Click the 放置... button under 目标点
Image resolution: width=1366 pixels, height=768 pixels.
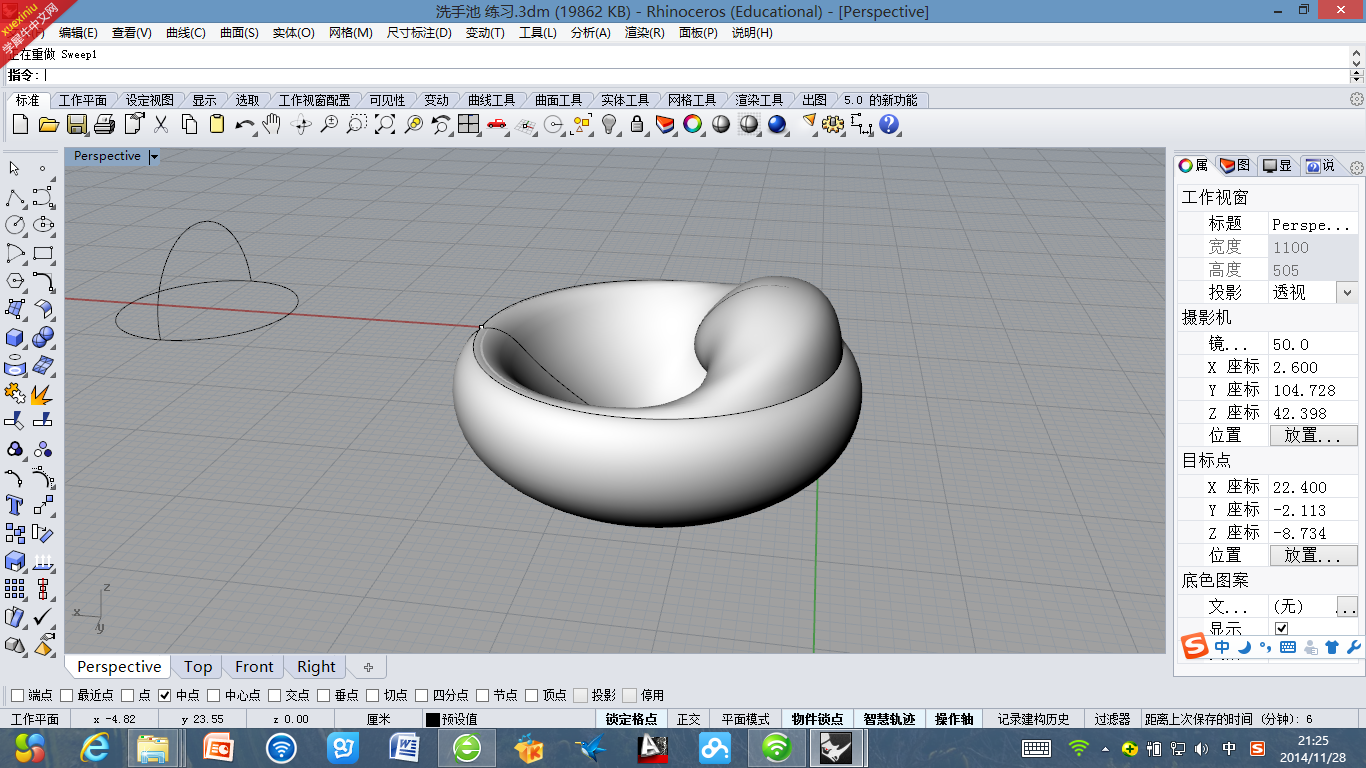tap(1314, 555)
